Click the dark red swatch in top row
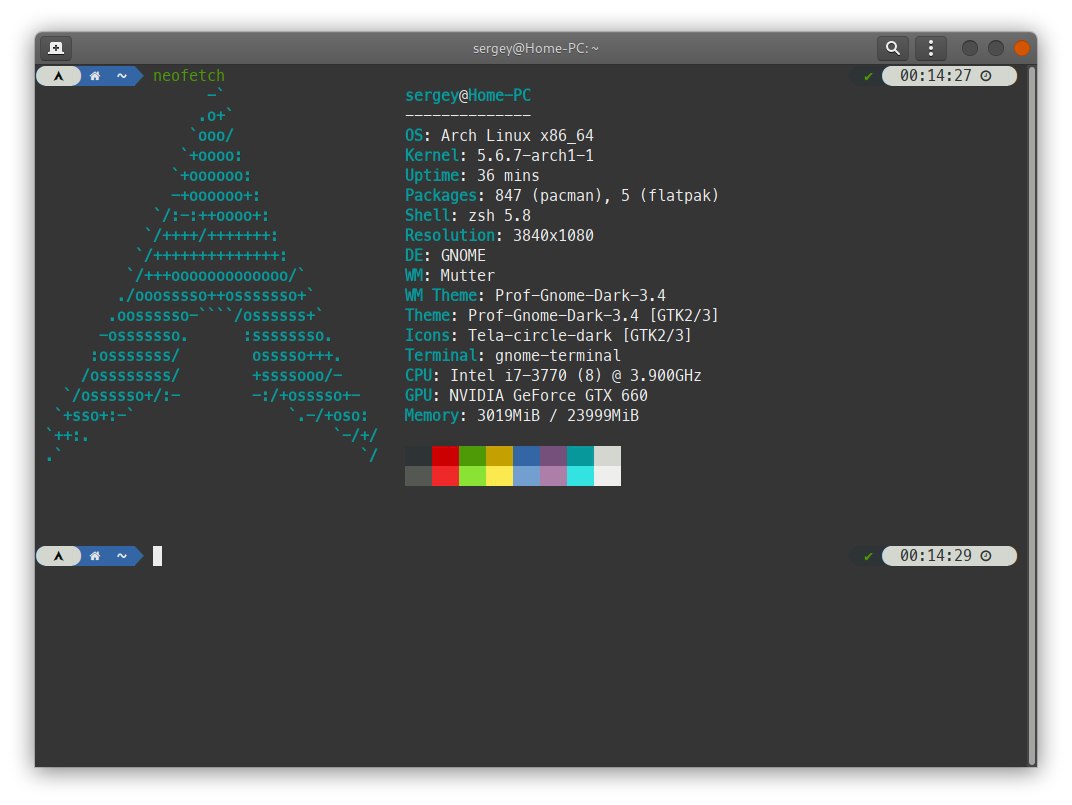 coord(445,456)
